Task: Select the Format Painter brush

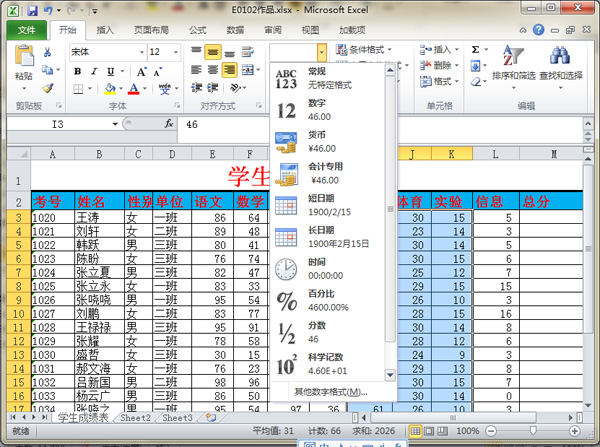Action: pos(47,88)
